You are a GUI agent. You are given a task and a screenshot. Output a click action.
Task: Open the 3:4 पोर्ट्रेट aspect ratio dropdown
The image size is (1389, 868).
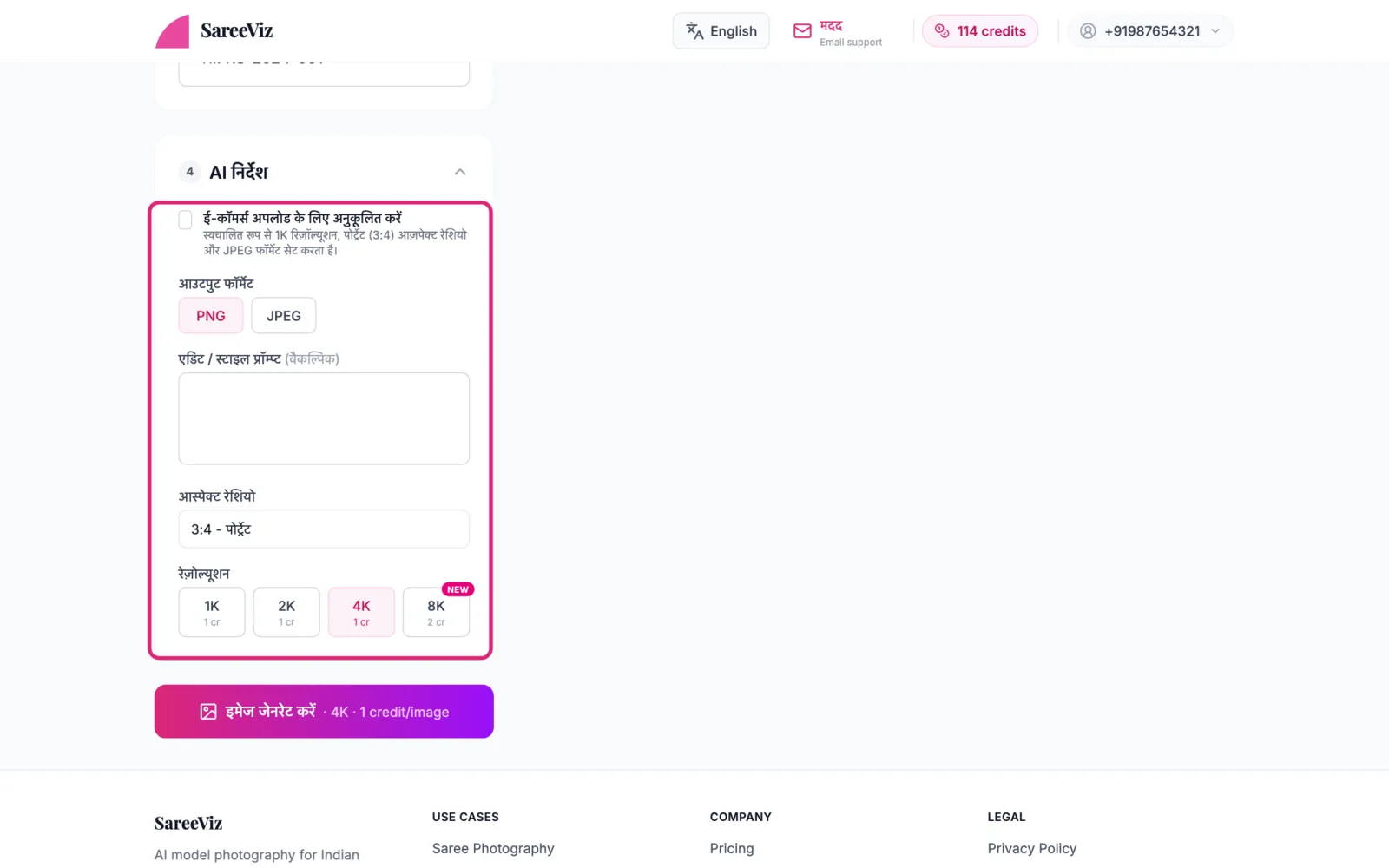[x=324, y=529]
